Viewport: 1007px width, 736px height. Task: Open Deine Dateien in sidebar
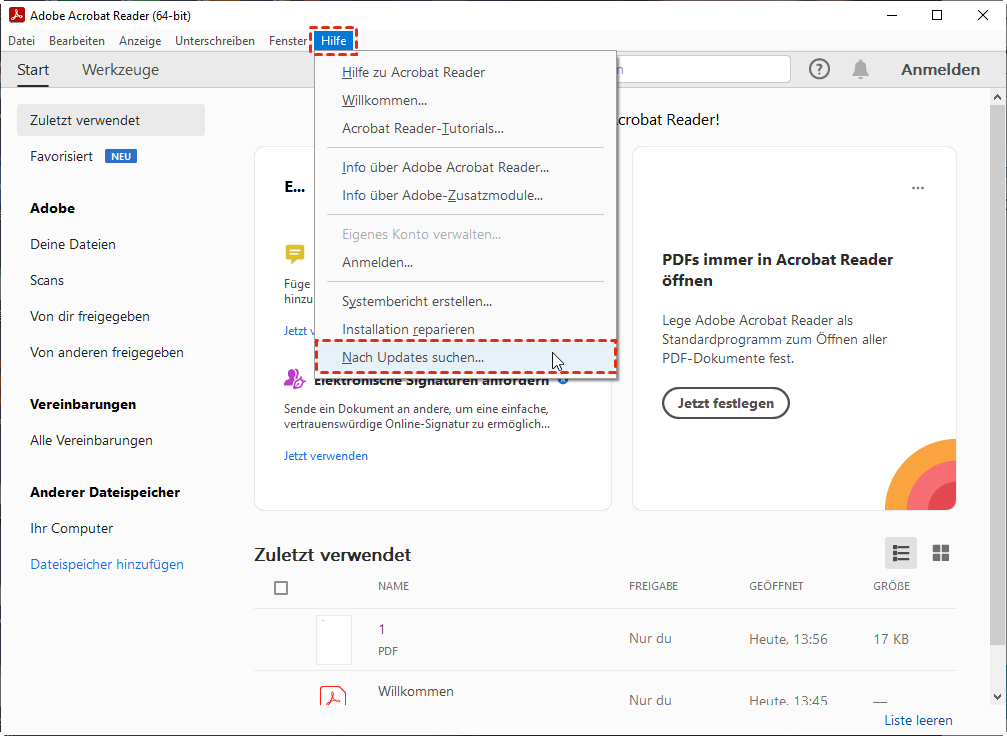coord(73,245)
